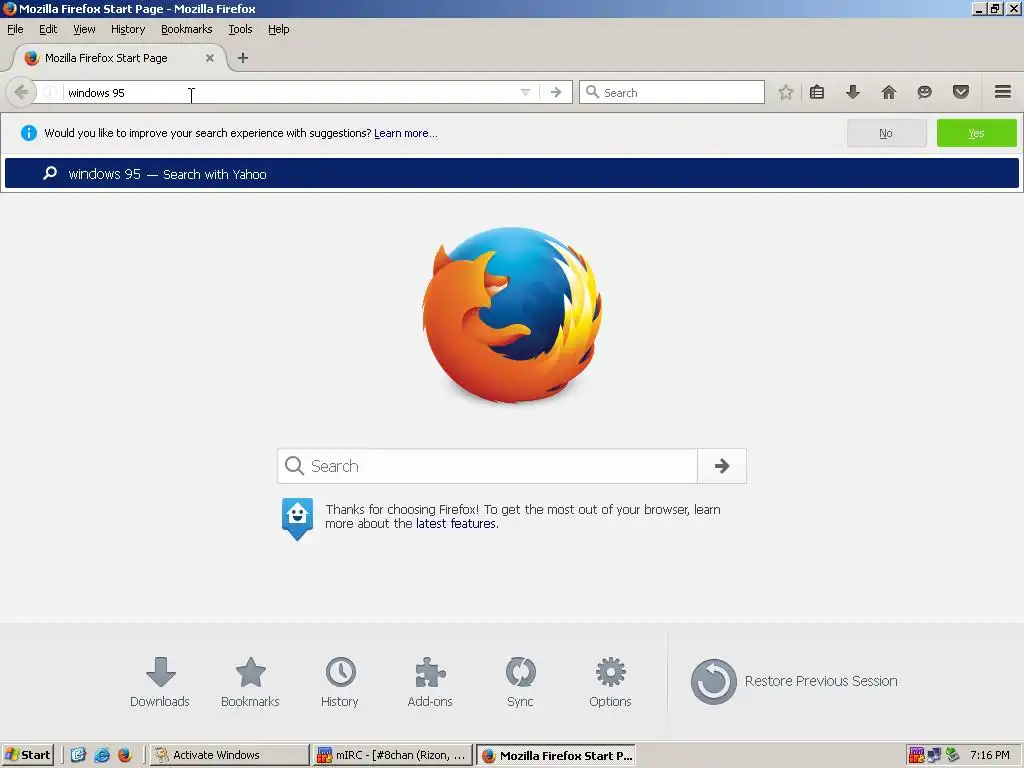1024x768 pixels.
Task: Open Add-ons from the start page launcher
Action: (430, 682)
